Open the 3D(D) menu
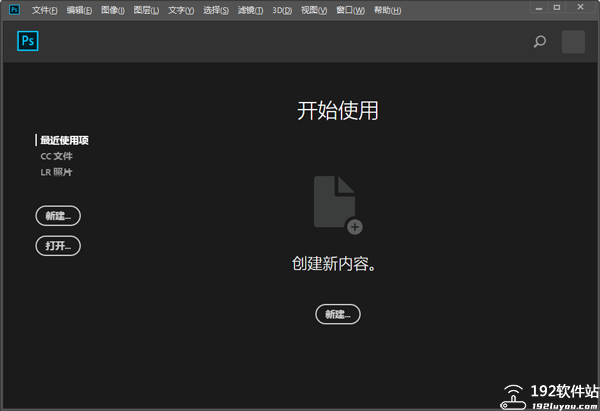The height and width of the screenshot is (411, 600). 282,10
